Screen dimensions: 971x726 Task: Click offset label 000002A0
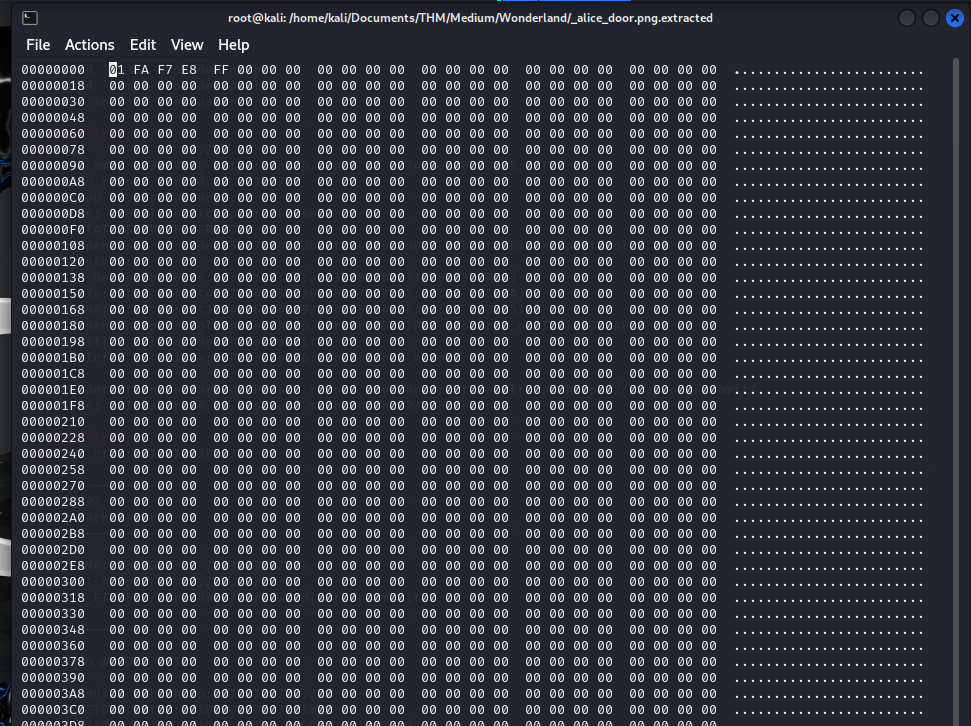point(53,518)
